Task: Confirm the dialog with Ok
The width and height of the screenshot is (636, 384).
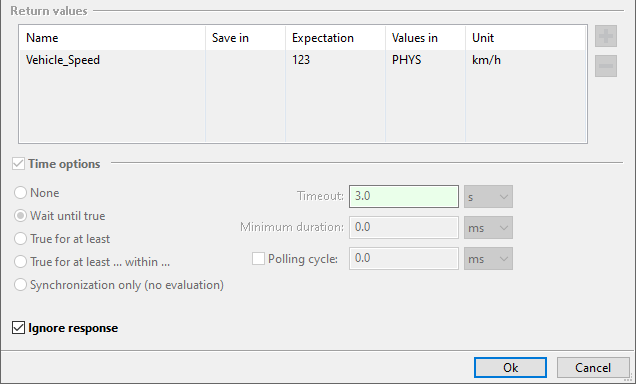Action: click(x=510, y=367)
